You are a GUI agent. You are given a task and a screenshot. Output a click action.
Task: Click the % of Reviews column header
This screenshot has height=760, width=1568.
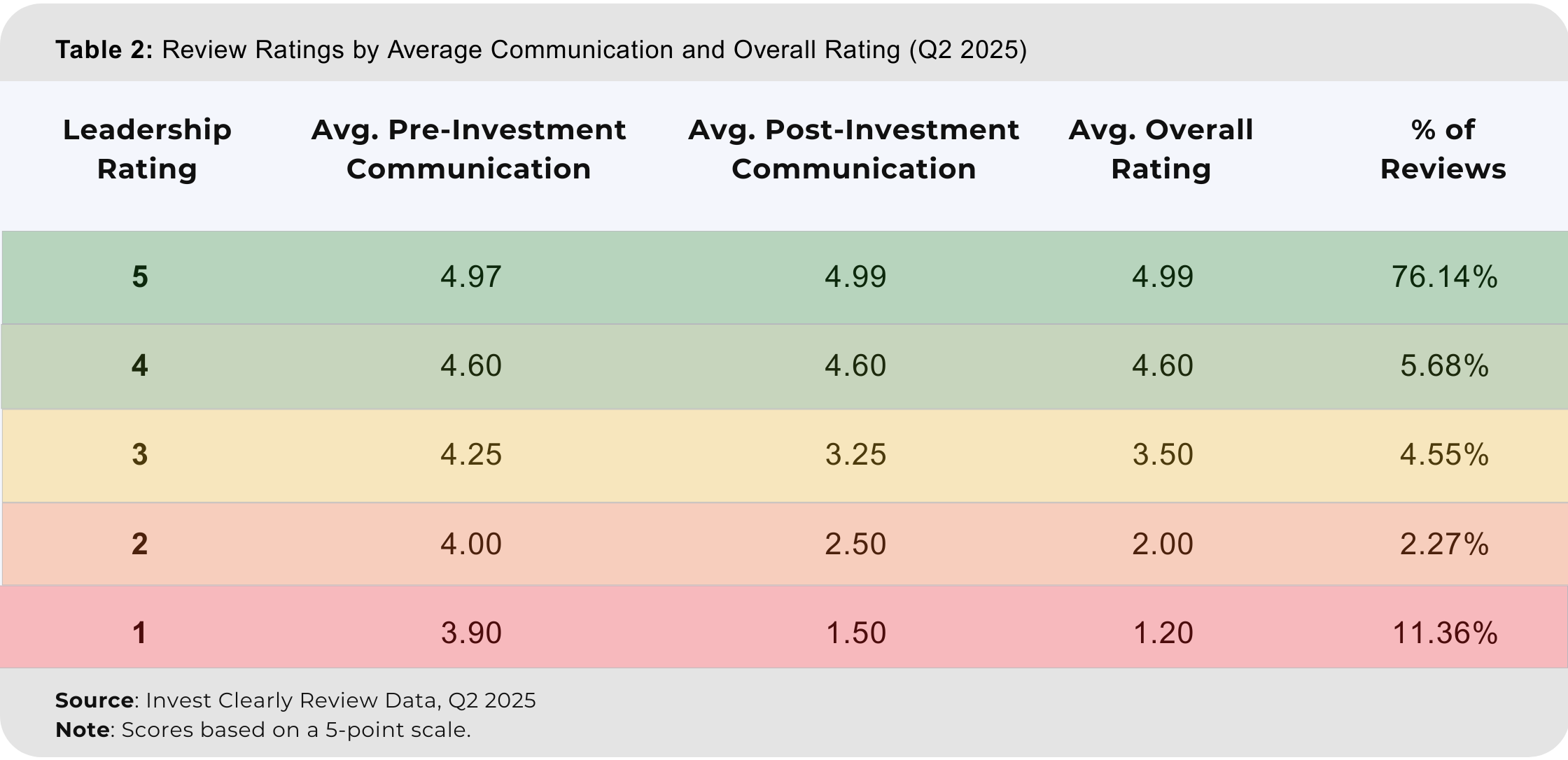1443,149
